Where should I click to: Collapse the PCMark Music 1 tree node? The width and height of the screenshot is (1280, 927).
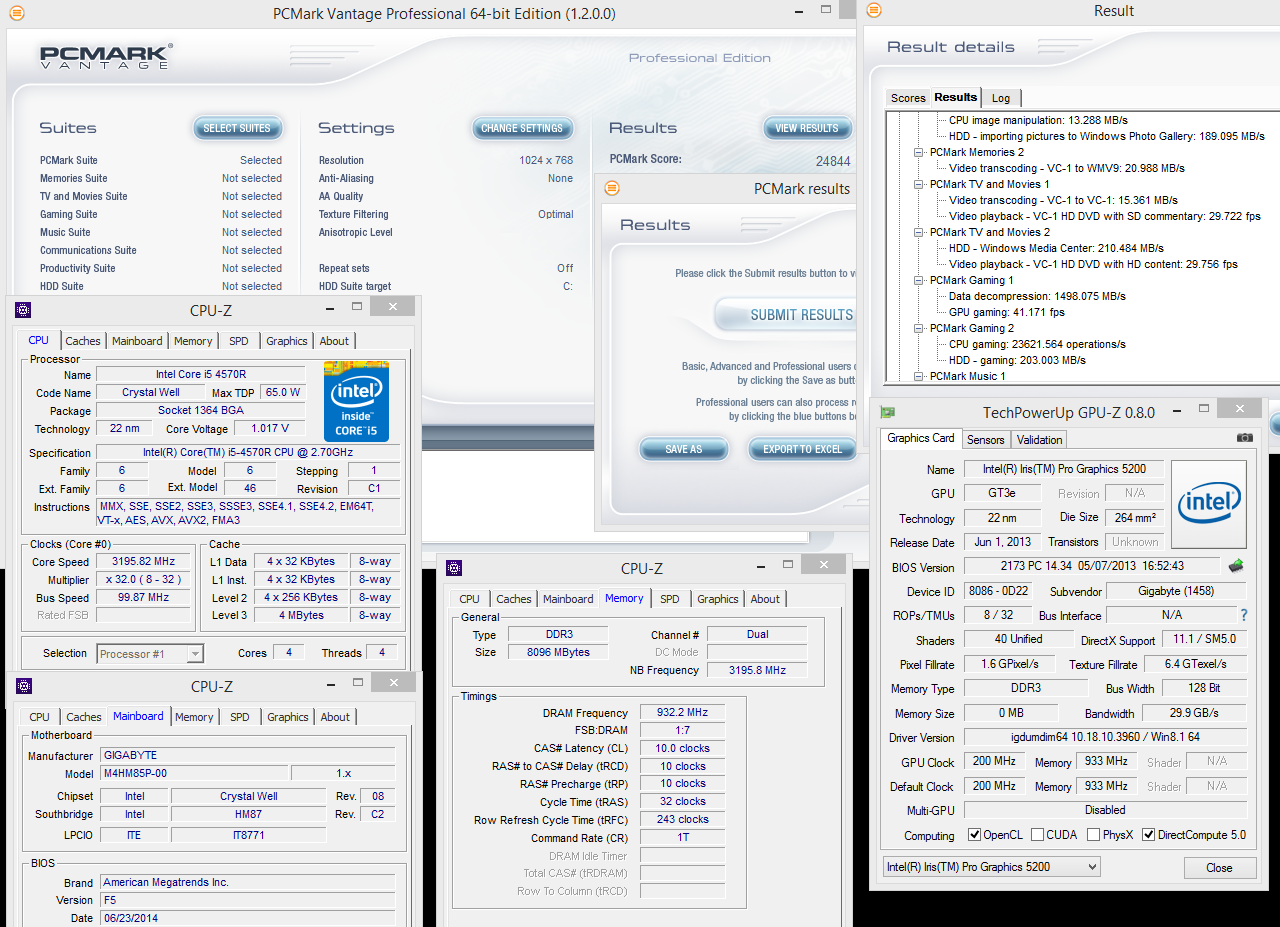(x=920, y=376)
